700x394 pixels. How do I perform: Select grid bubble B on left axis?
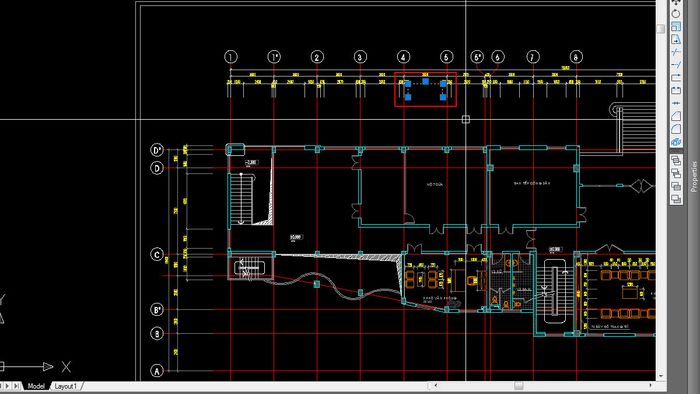tap(157, 333)
